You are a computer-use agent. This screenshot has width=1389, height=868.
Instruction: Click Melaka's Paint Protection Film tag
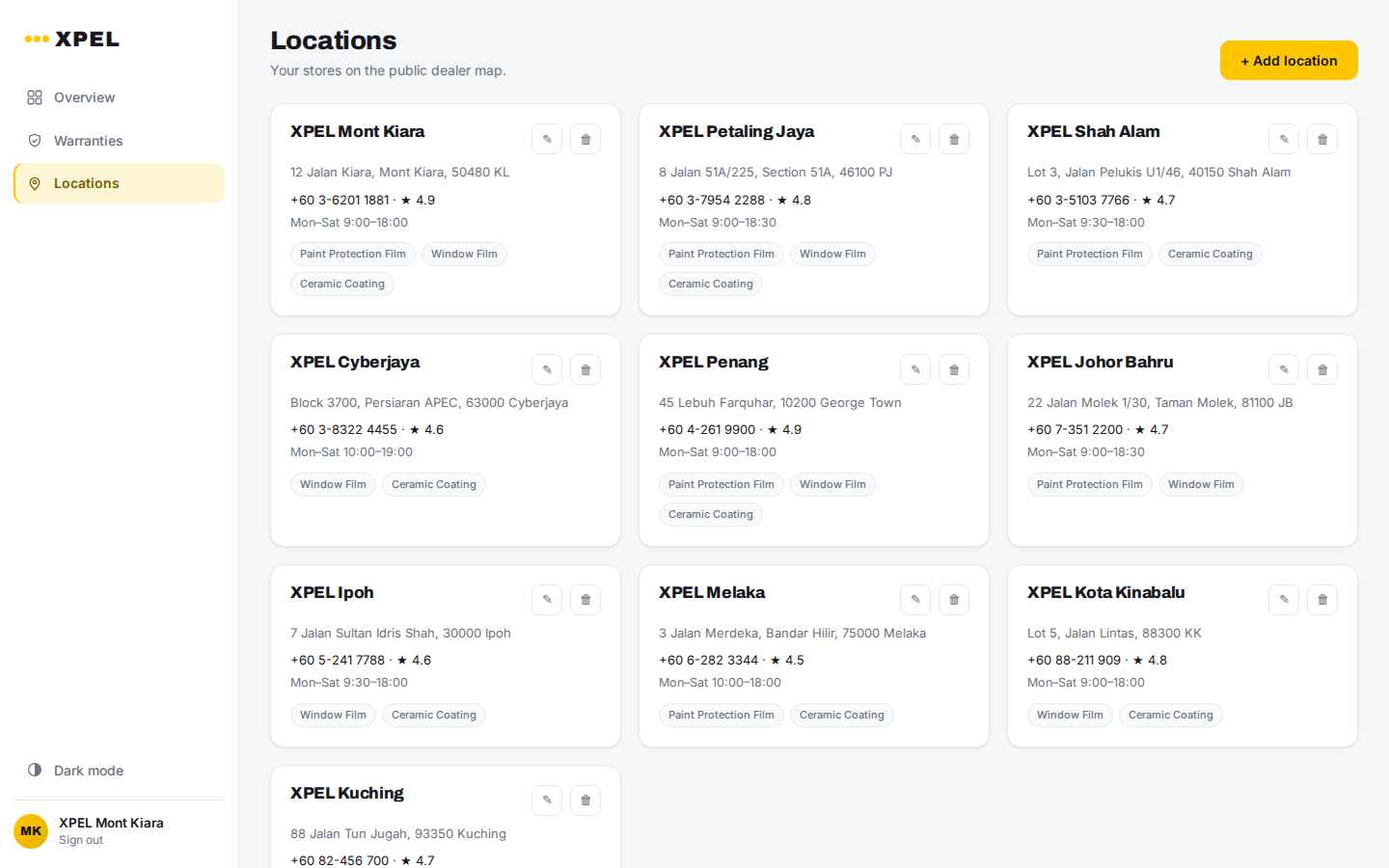click(722, 716)
